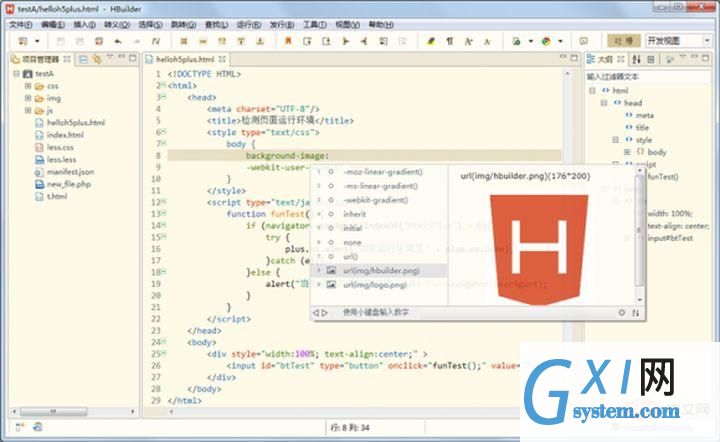Open the 文件(F) menu
This screenshot has height=442, width=720.
[21, 25]
